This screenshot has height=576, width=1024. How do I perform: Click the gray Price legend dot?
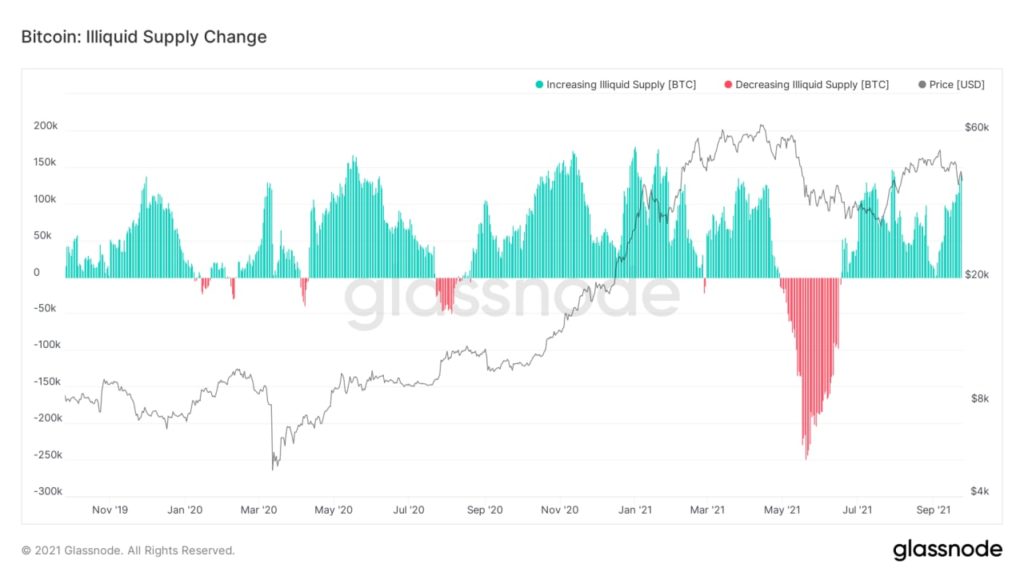pyautogui.click(x=922, y=85)
